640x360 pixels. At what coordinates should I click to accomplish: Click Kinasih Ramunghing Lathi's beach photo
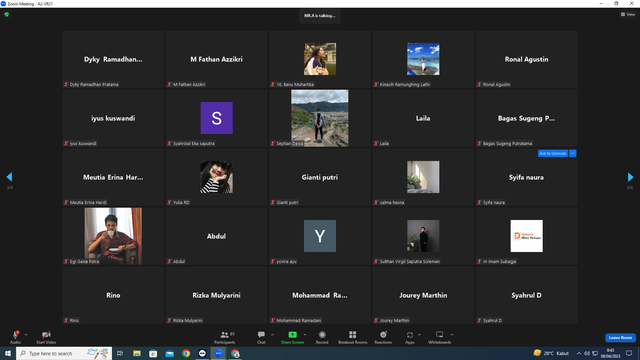[x=423, y=59]
